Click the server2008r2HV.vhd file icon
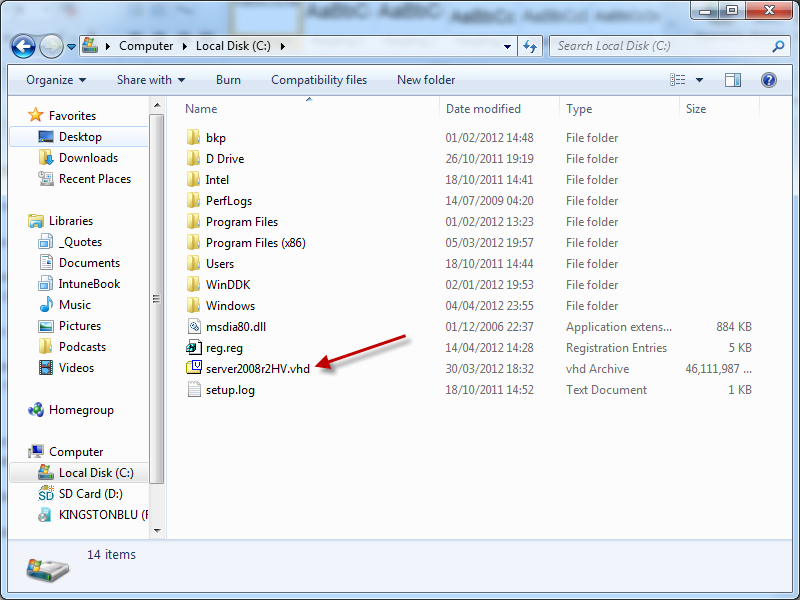 (195, 369)
